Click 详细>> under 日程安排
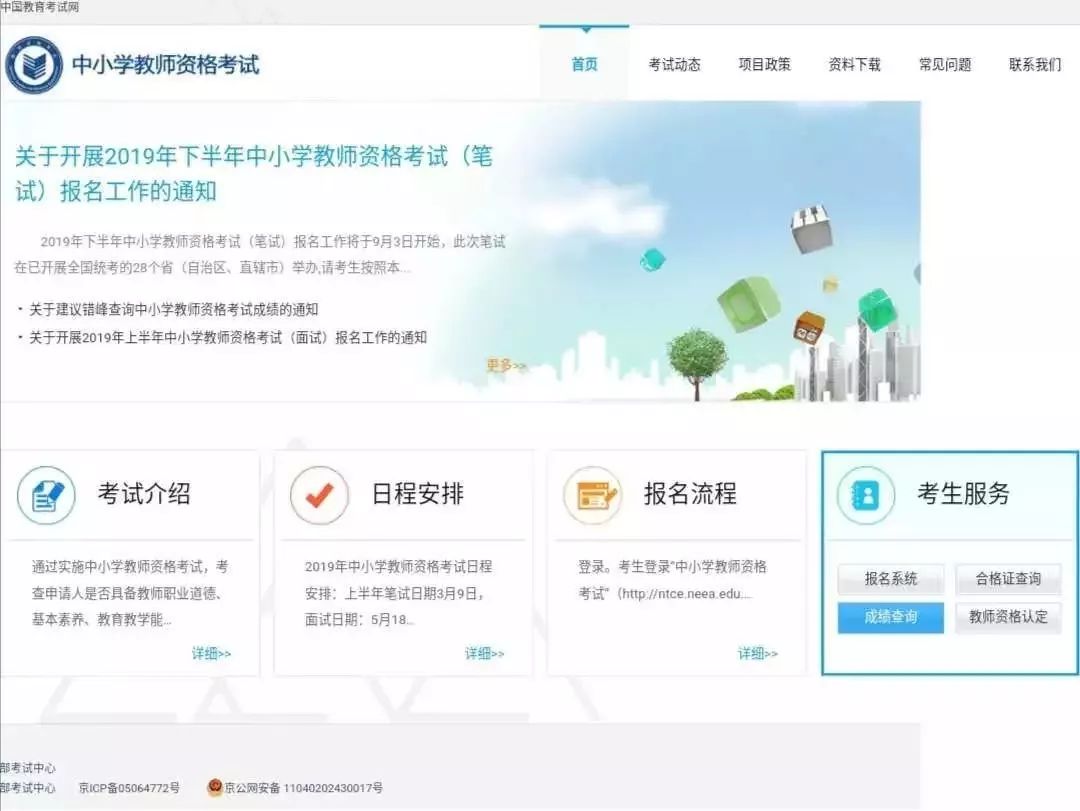This screenshot has width=1080, height=811. 485,653
